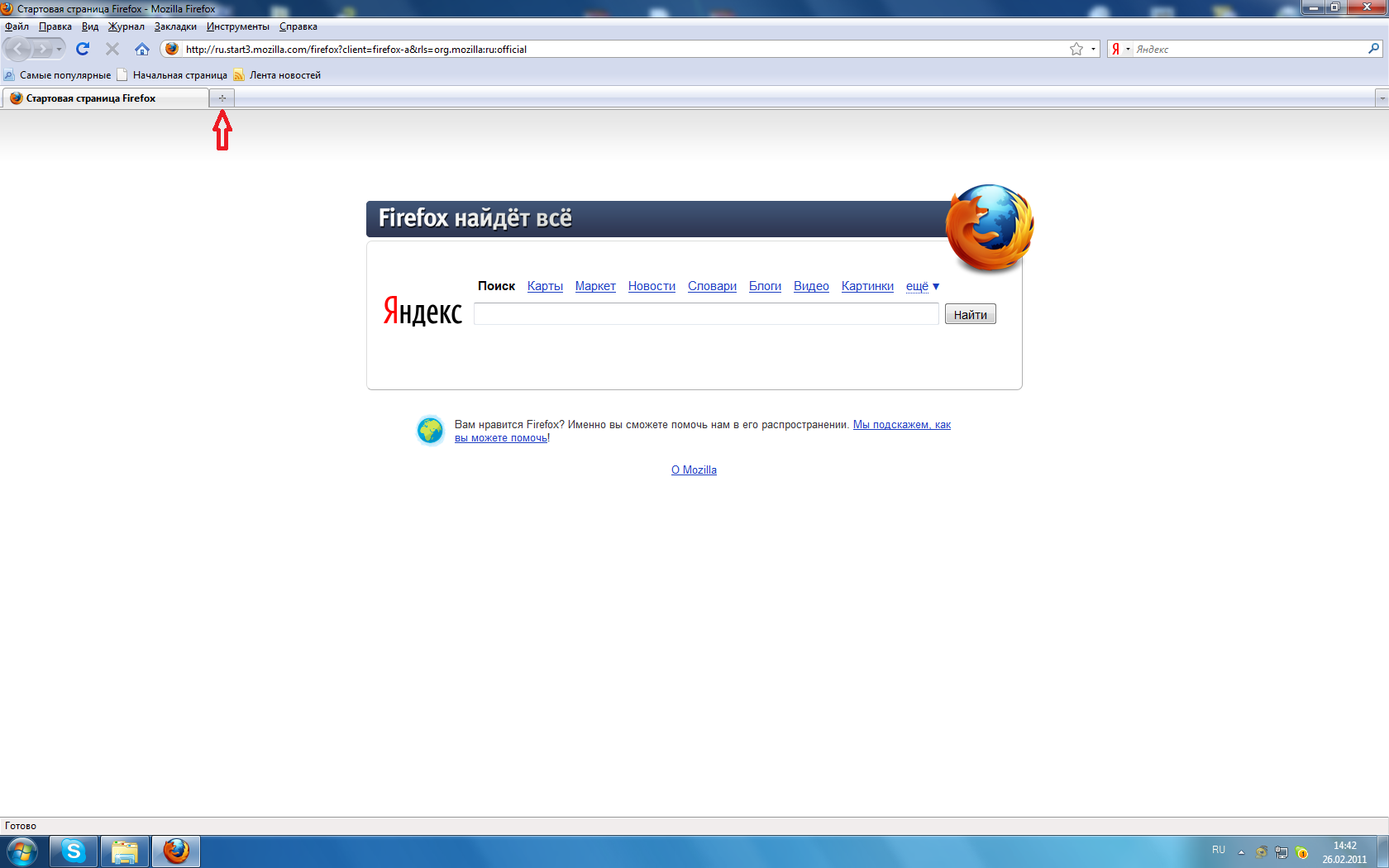Image resolution: width=1389 pixels, height=868 pixels.
Task: Click the Firefox taskbar button
Action: pos(176,851)
